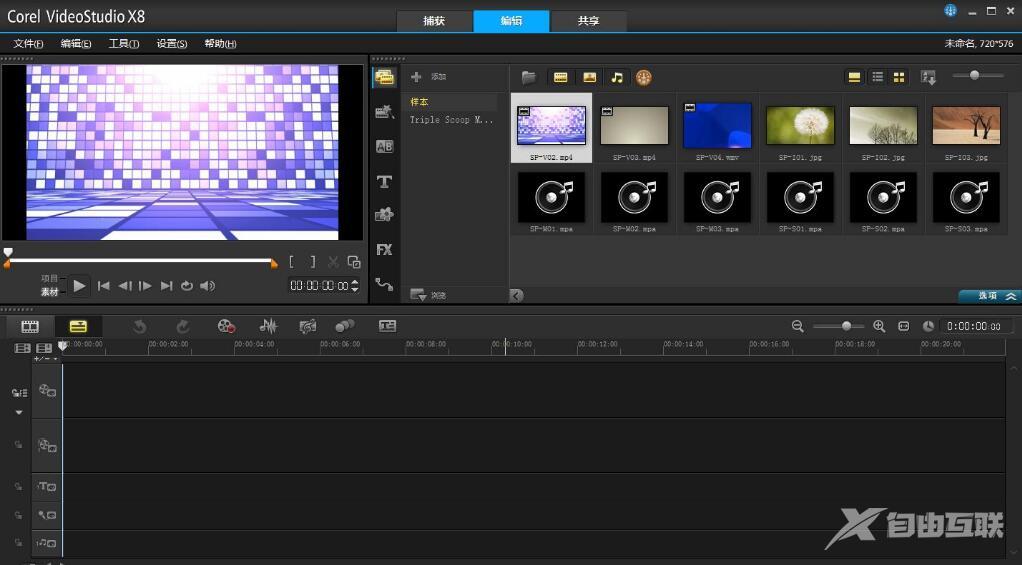Expand the 选项 options panel
Image resolution: width=1022 pixels, height=565 pixels.
989,296
